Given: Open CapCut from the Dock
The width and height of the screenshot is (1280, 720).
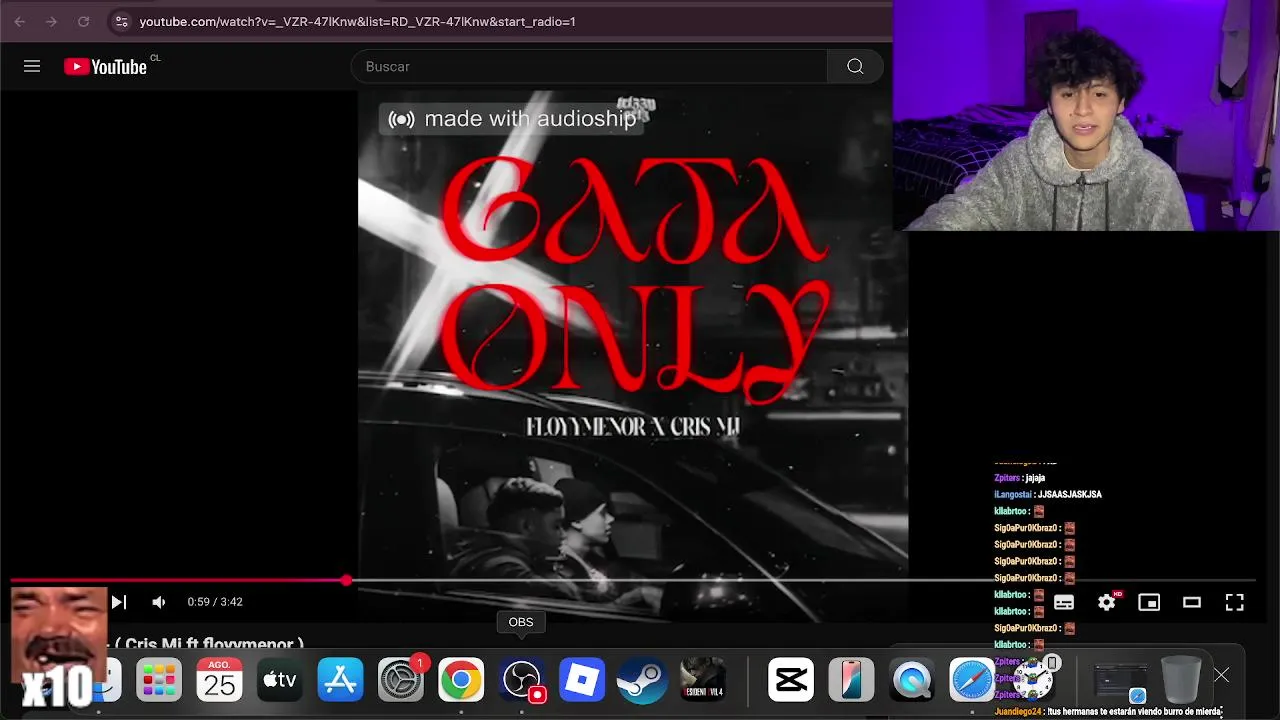Looking at the screenshot, I should click(x=791, y=681).
